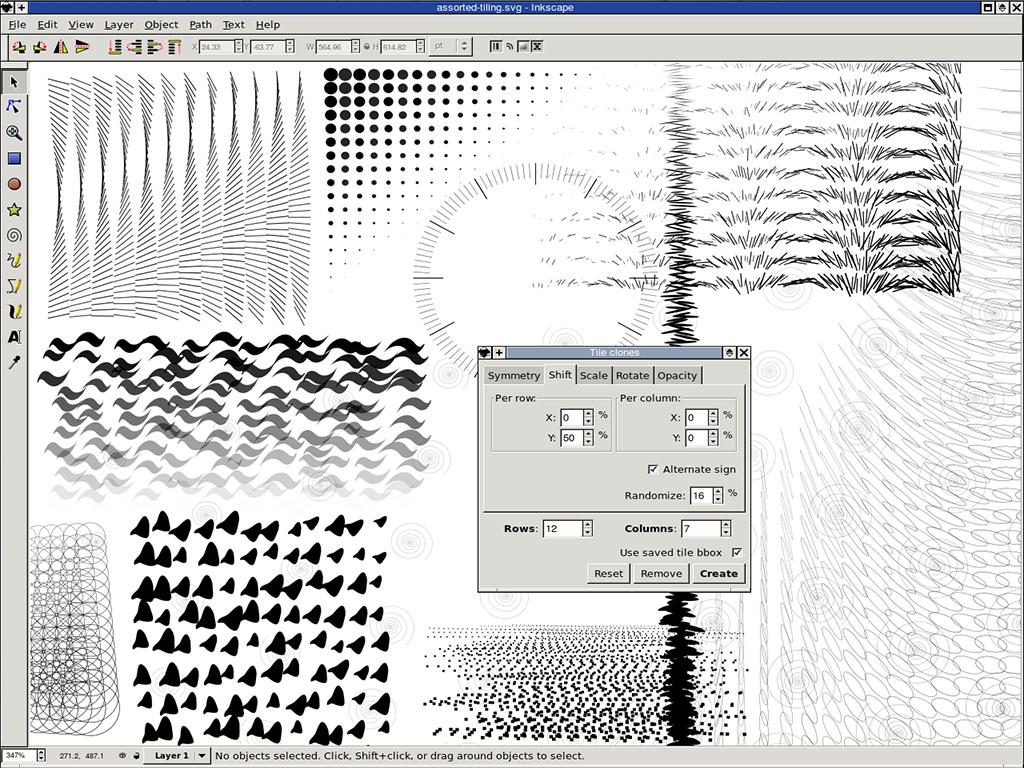Click zoom percentage stepper in status bar
The height and width of the screenshot is (768, 1024).
pos(41,756)
